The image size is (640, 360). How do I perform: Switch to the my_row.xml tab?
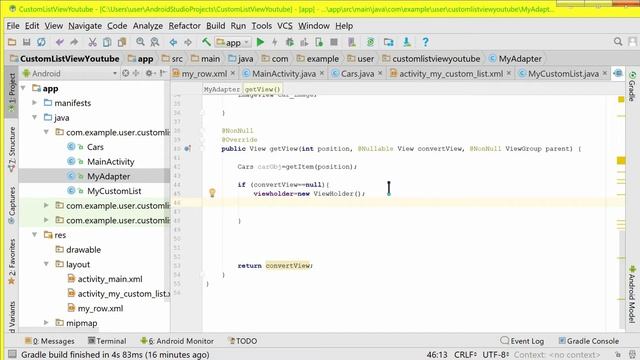(x=204, y=73)
